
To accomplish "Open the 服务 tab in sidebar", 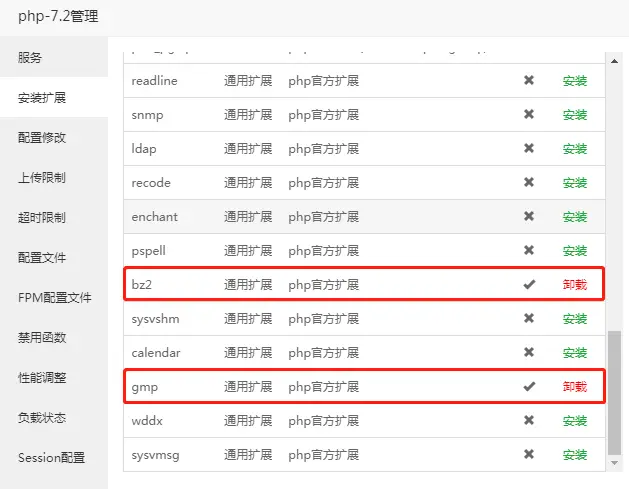I will 30,57.
